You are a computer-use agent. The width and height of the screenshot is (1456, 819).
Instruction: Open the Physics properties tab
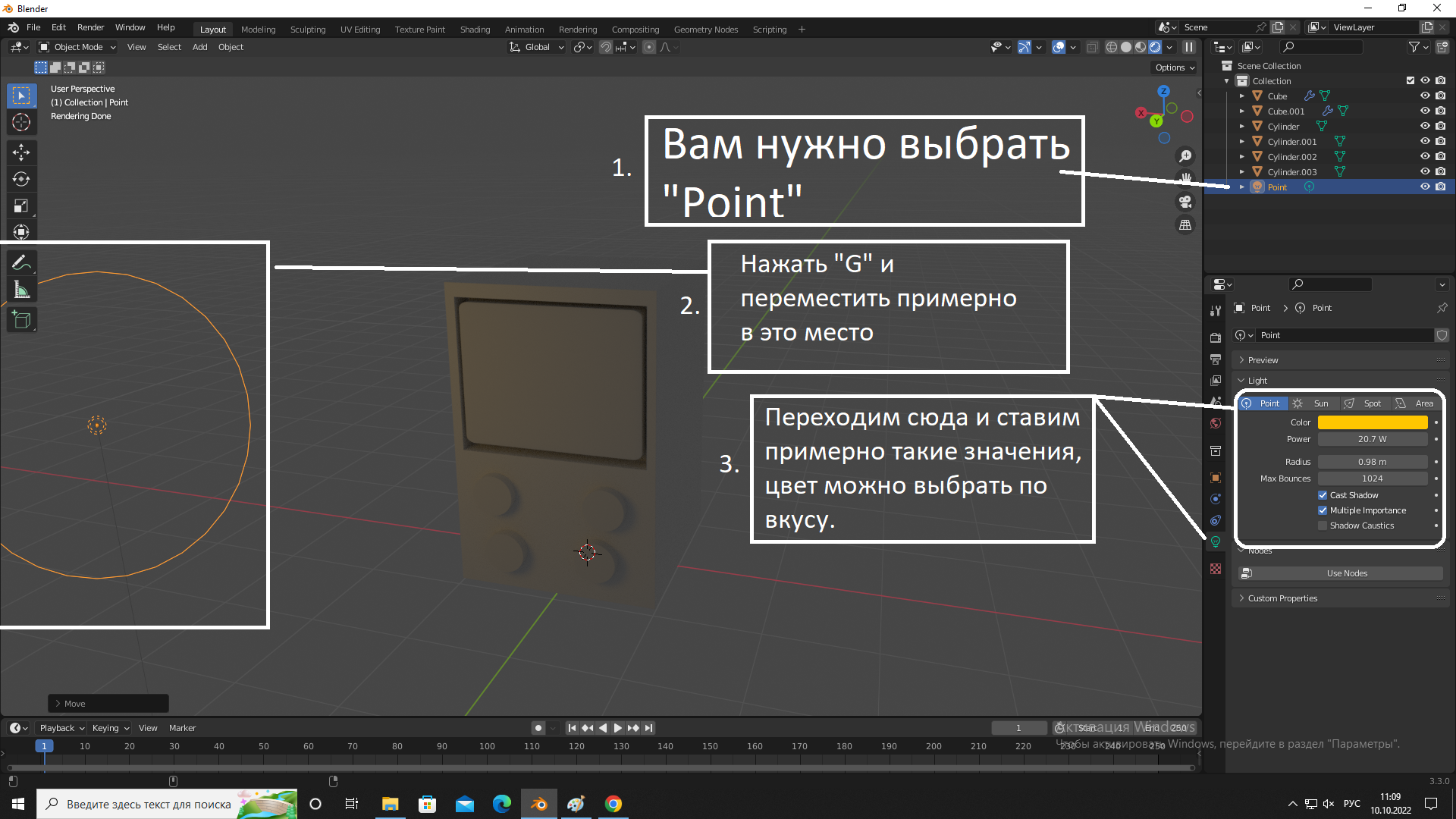[1216, 499]
